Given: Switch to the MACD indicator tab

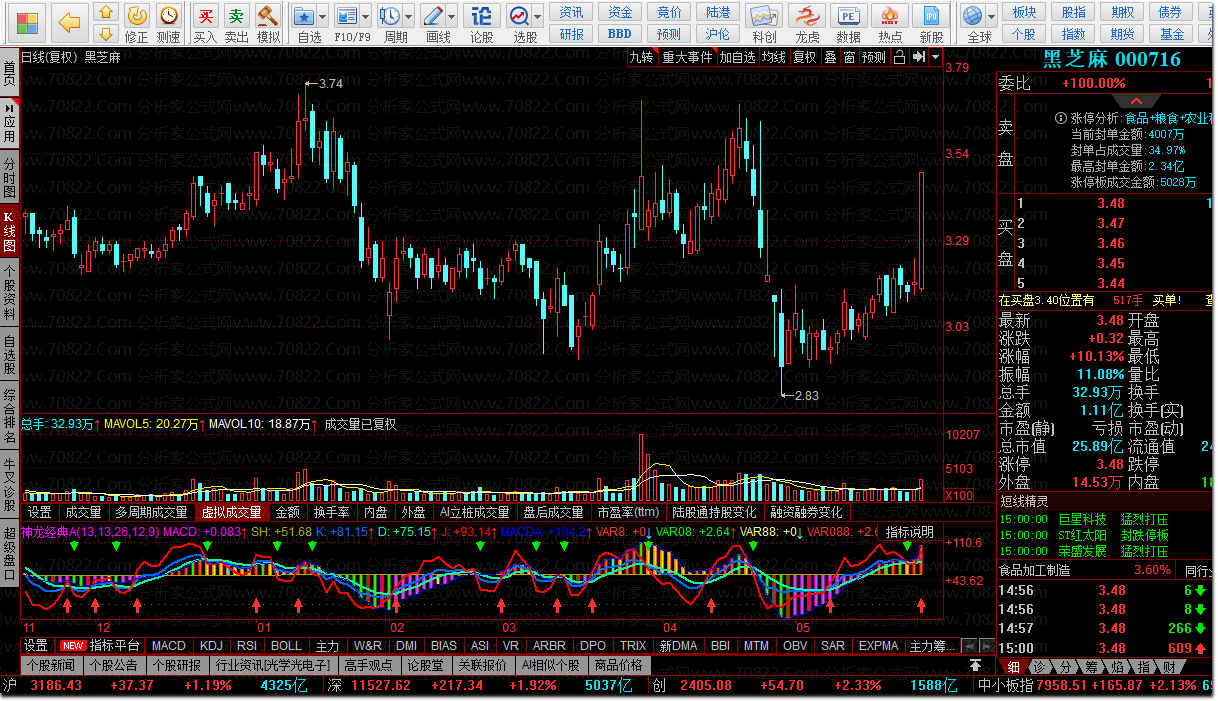Looking at the screenshot, I should pyautogui.click(x=168, y=646).
